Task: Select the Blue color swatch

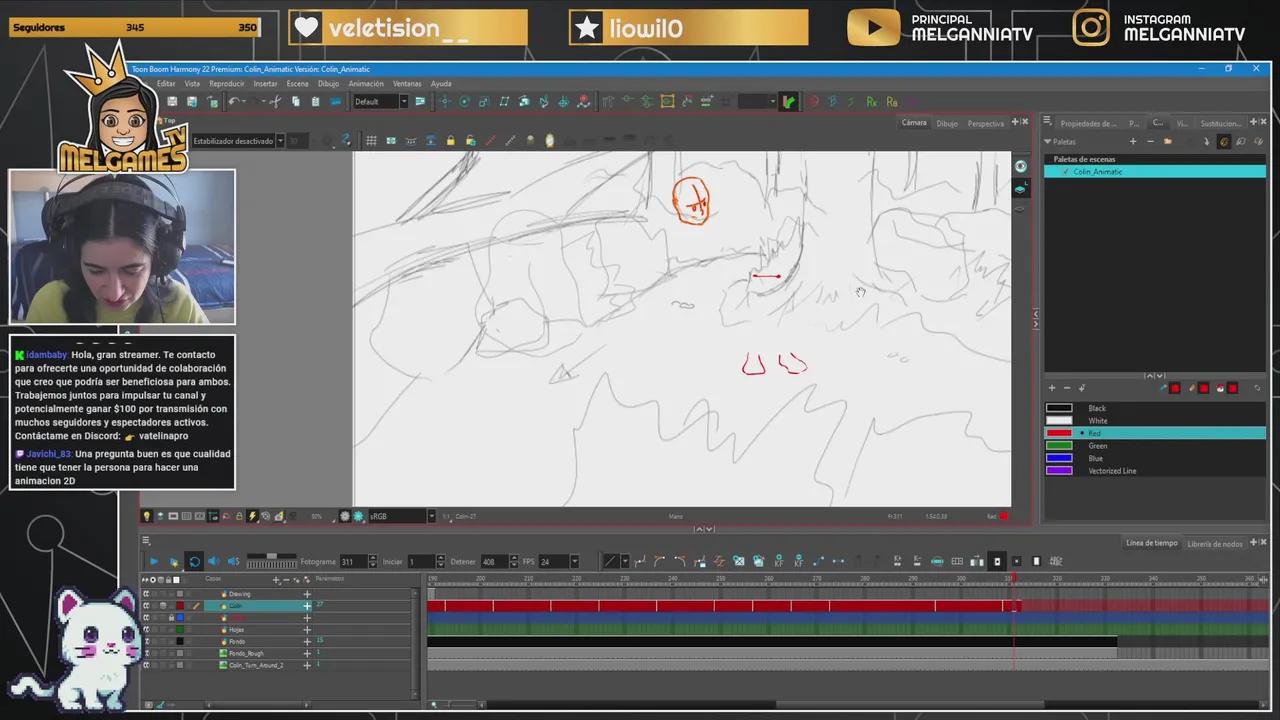Action: (x=1059, y=458)
